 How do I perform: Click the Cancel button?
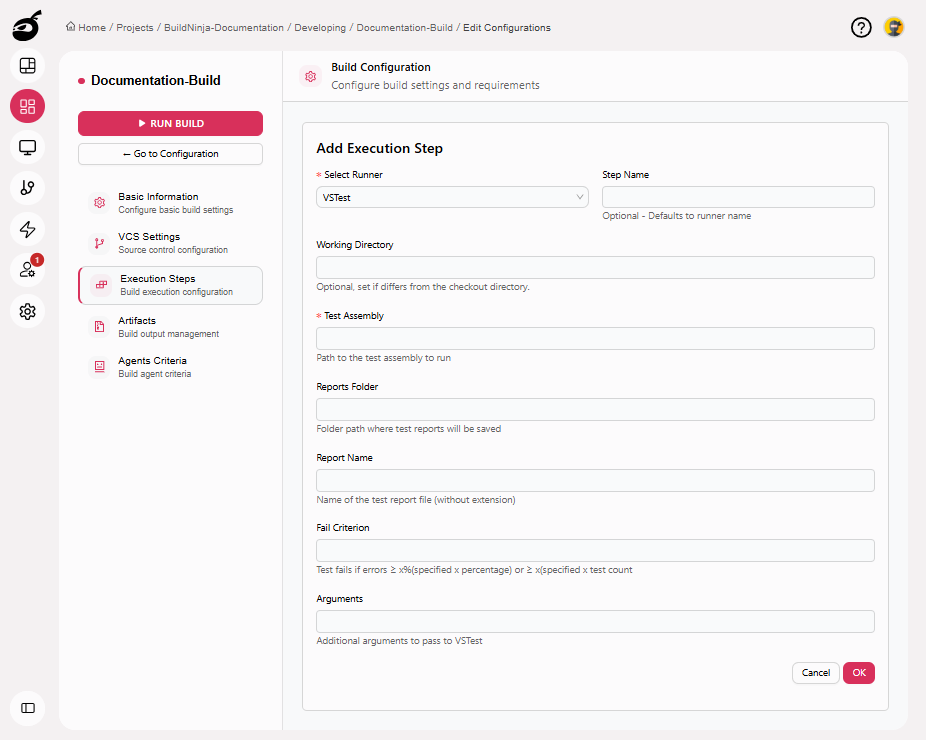coord(815,673)
